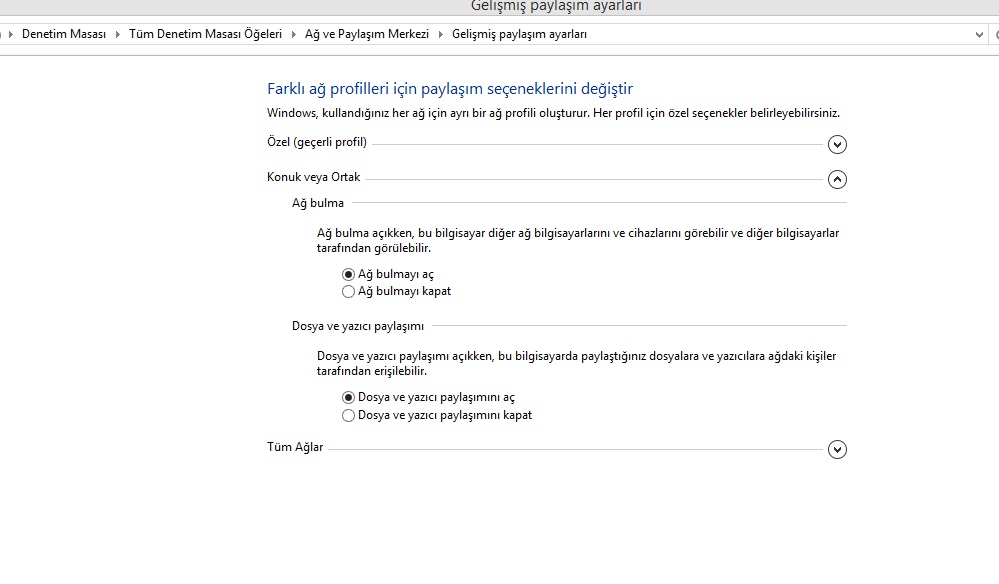Click 'Gelişmiş paylaşım ayarları' breadcrumb item
Viewport: 999px width, 584px height.
(x=519, y=34)
